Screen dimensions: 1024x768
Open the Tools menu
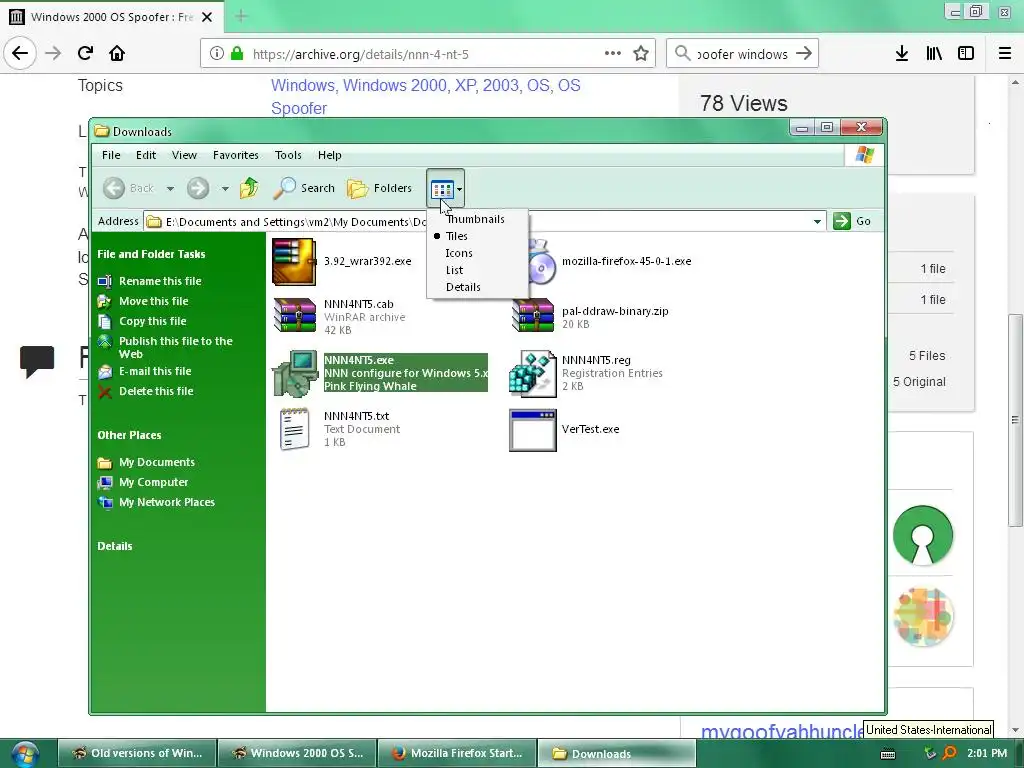(288, 155)
